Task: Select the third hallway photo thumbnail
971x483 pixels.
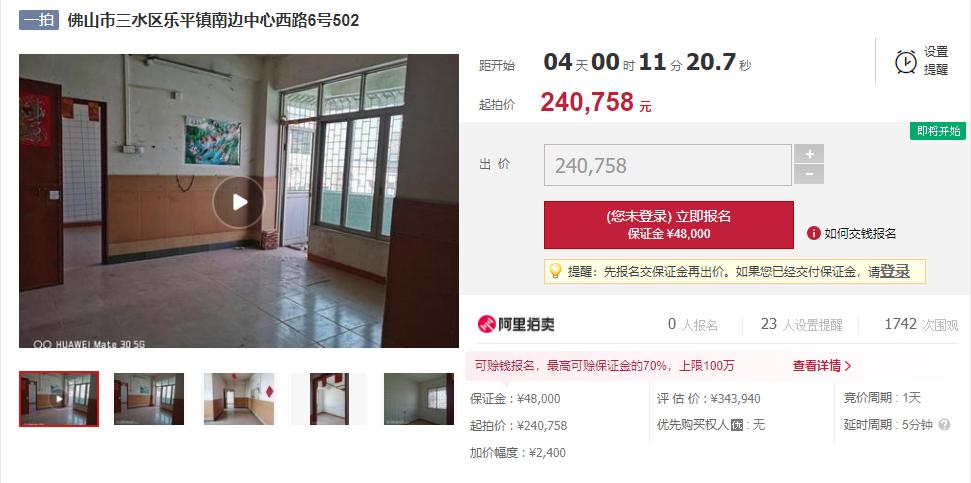Action: tap(239, 399)
